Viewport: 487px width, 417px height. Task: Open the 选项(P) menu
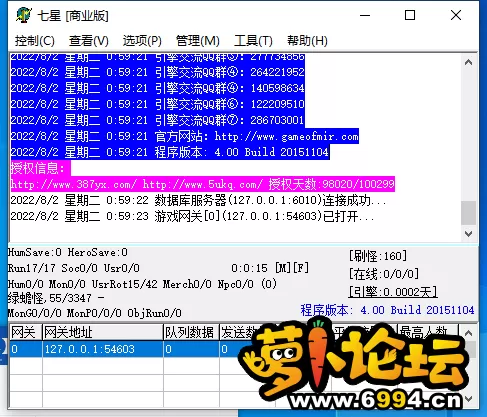click(142, 41)
